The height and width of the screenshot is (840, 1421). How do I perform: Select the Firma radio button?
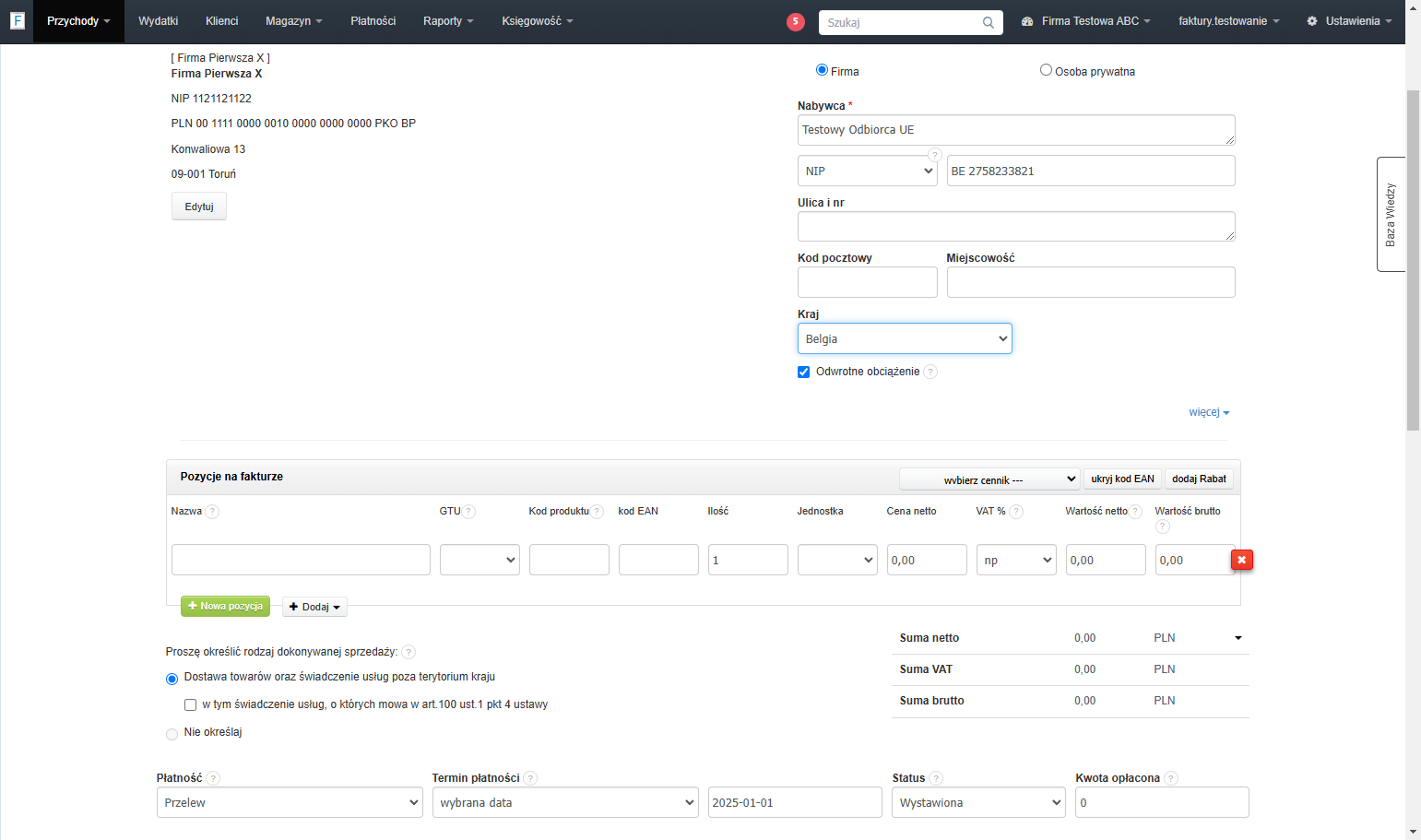(822, 70)
